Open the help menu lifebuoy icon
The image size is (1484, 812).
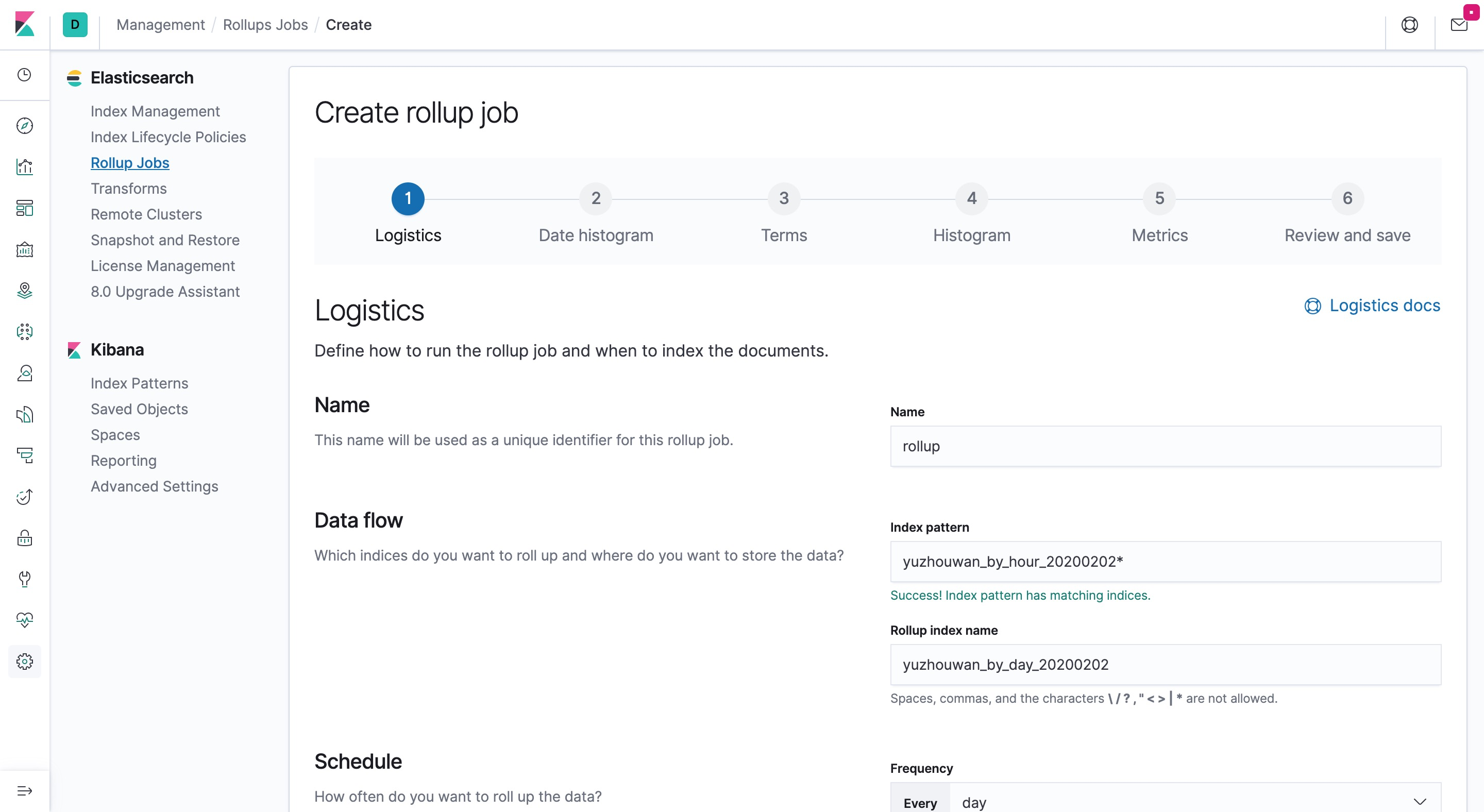point(1409,25)
